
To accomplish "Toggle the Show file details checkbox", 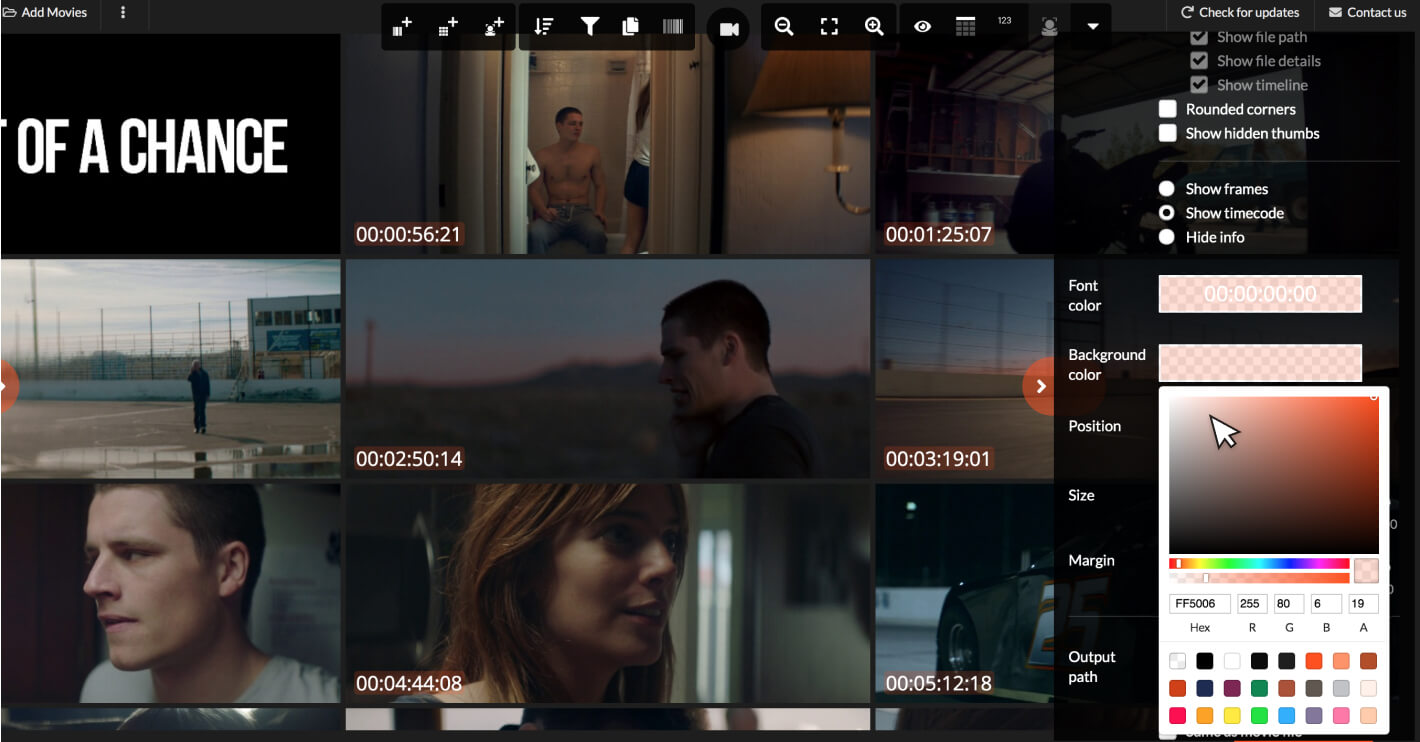I will click(1199, 61).
